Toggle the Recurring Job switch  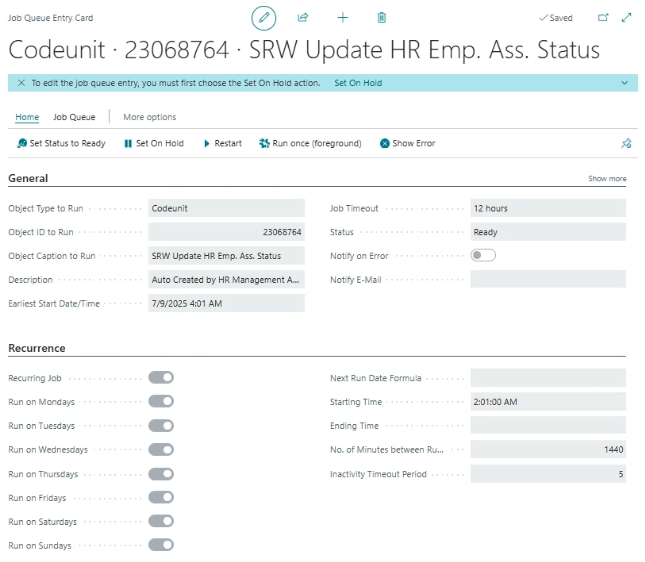pyautogui.click(x=161, y=377)
